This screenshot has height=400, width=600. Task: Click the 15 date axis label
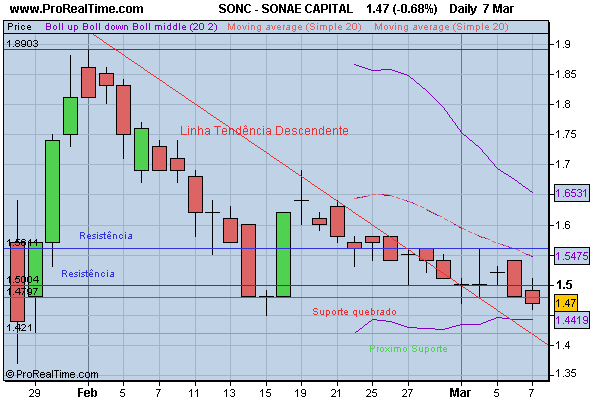[265, 393]
